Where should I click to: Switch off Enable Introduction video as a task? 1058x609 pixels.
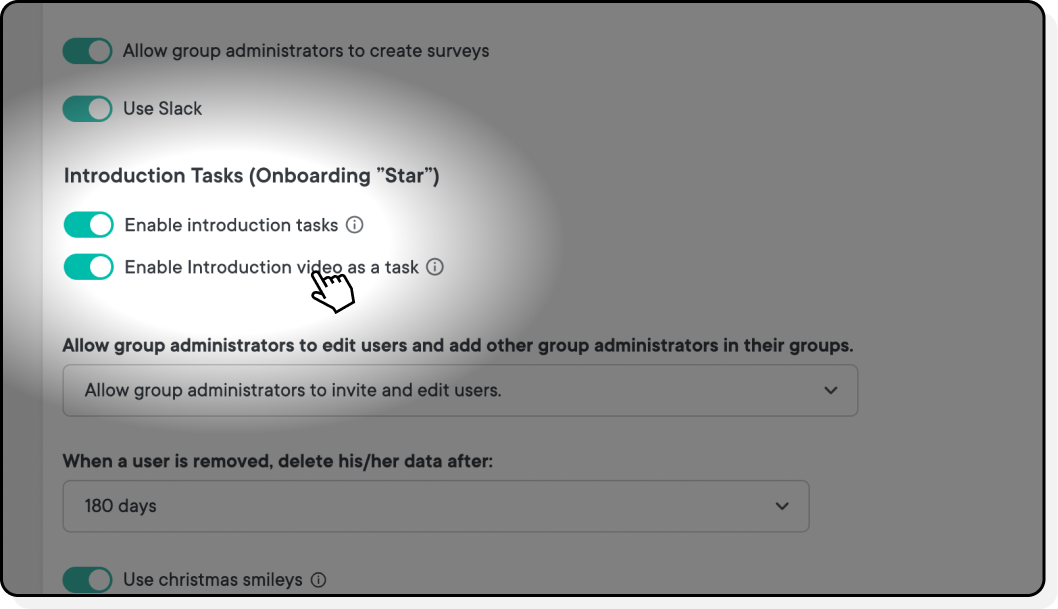(x=89, y=267)
